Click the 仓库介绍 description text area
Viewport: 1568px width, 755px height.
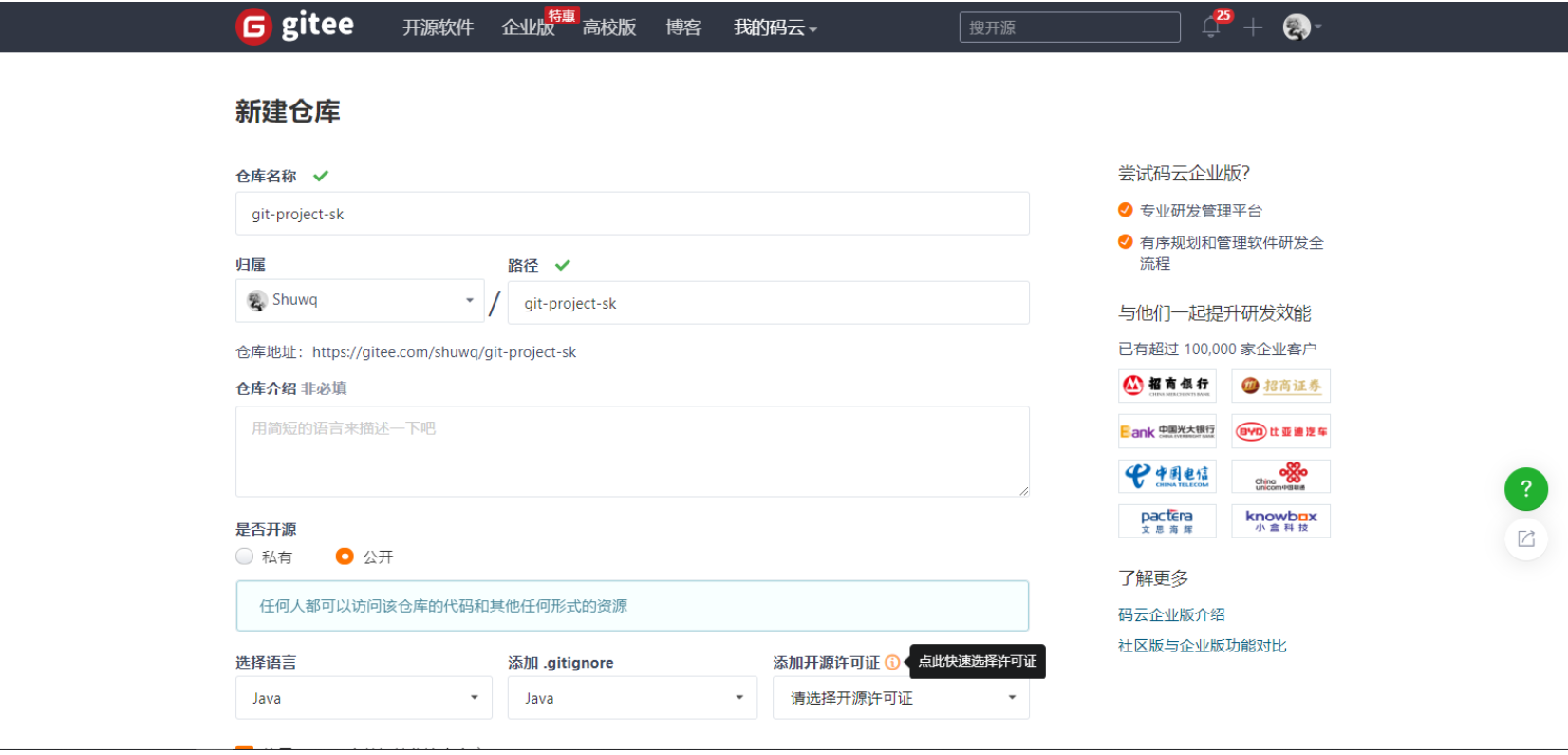point(632,451)
